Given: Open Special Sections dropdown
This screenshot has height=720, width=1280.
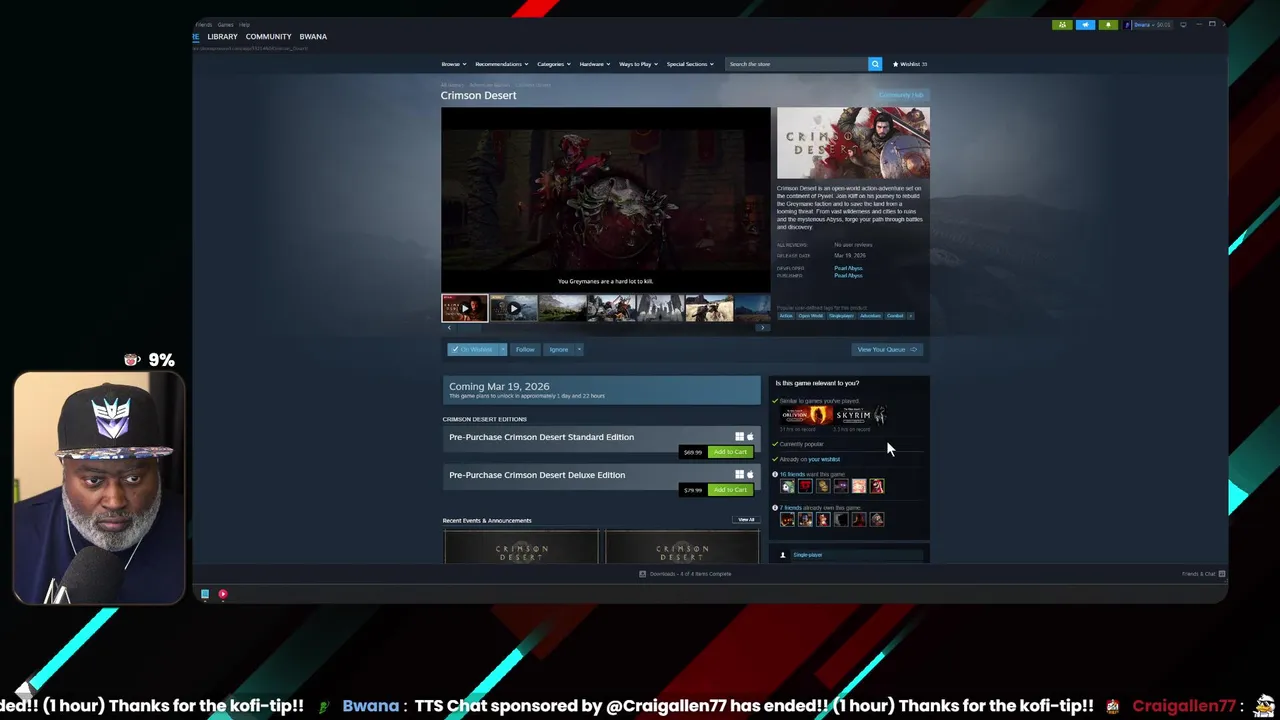Looking at the screenshot, I should pos(690,64).
